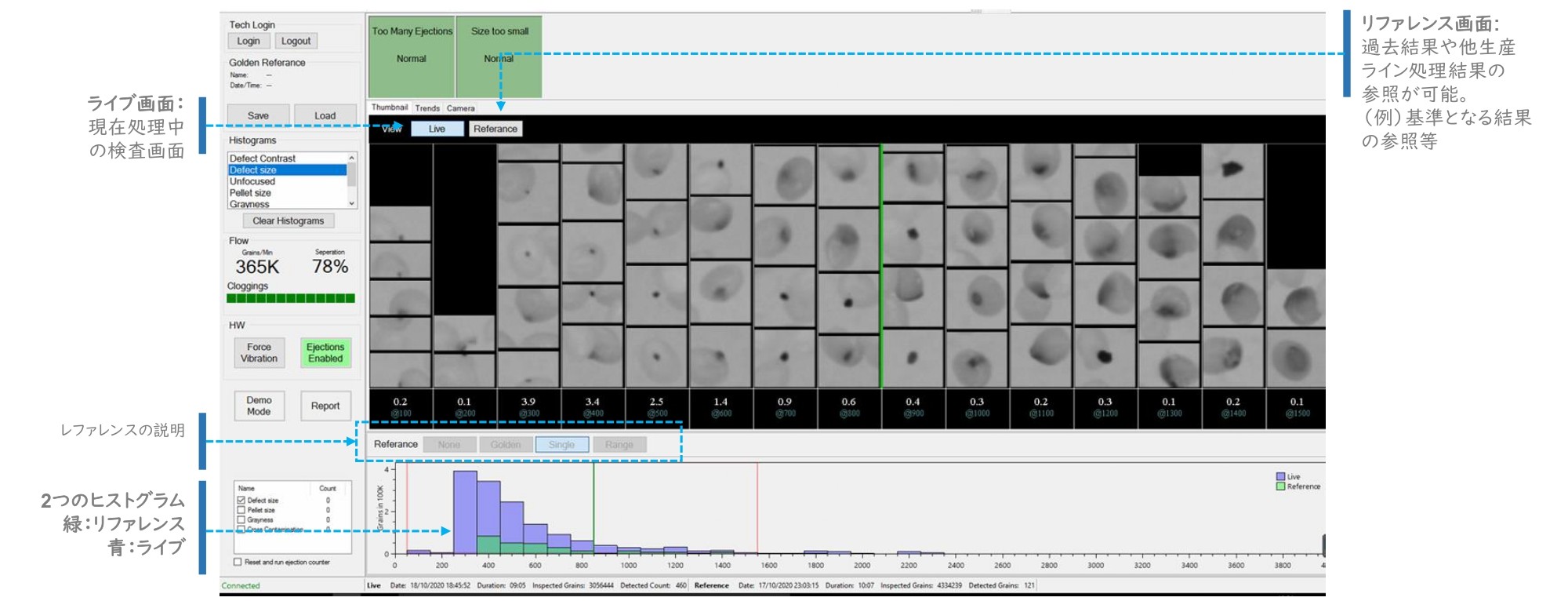Check the Grayness counter checkbox
Screen dimensions: 1568x601
tap(241, 519)
